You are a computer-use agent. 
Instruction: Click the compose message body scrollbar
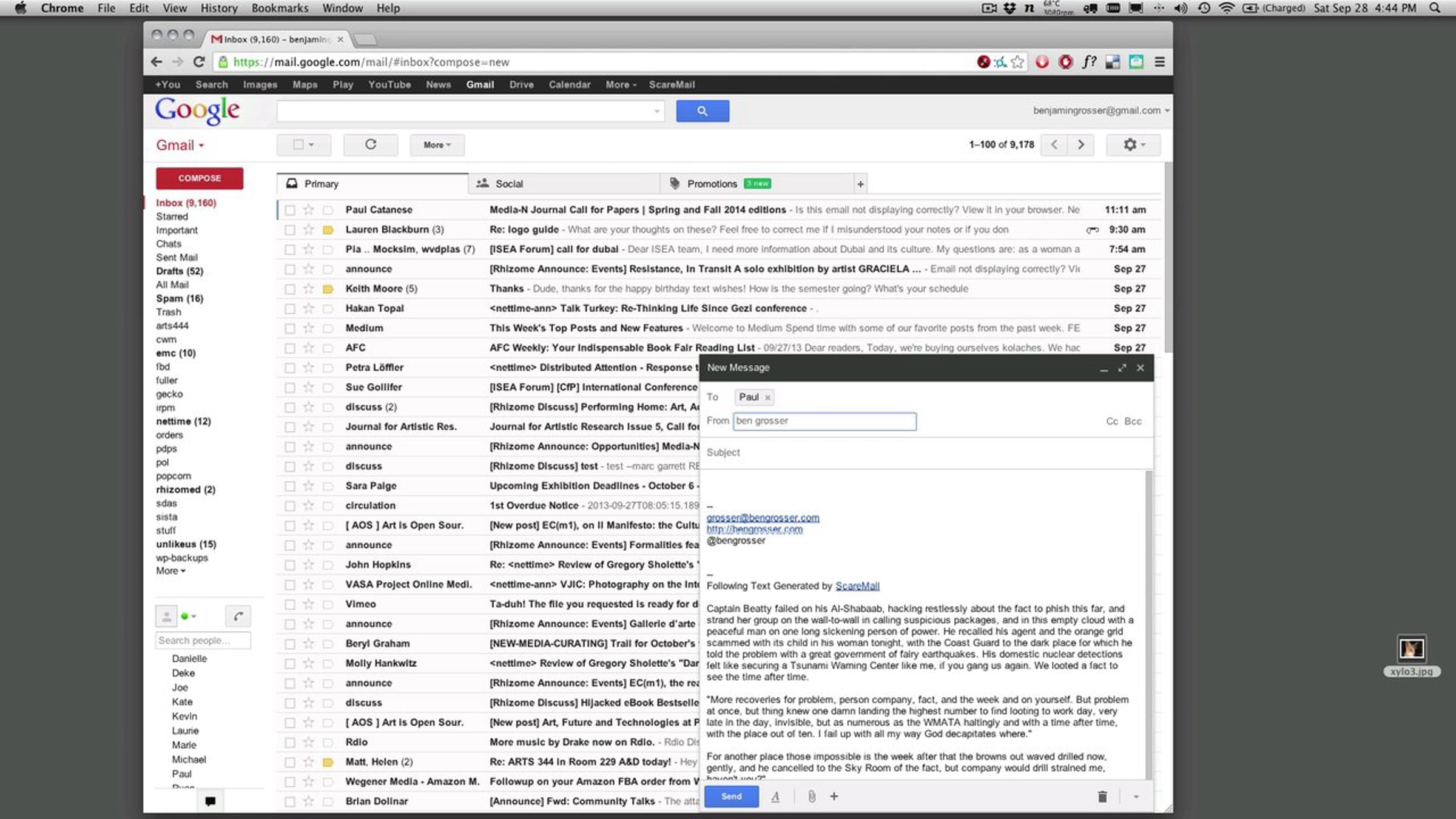point(1148,625)
